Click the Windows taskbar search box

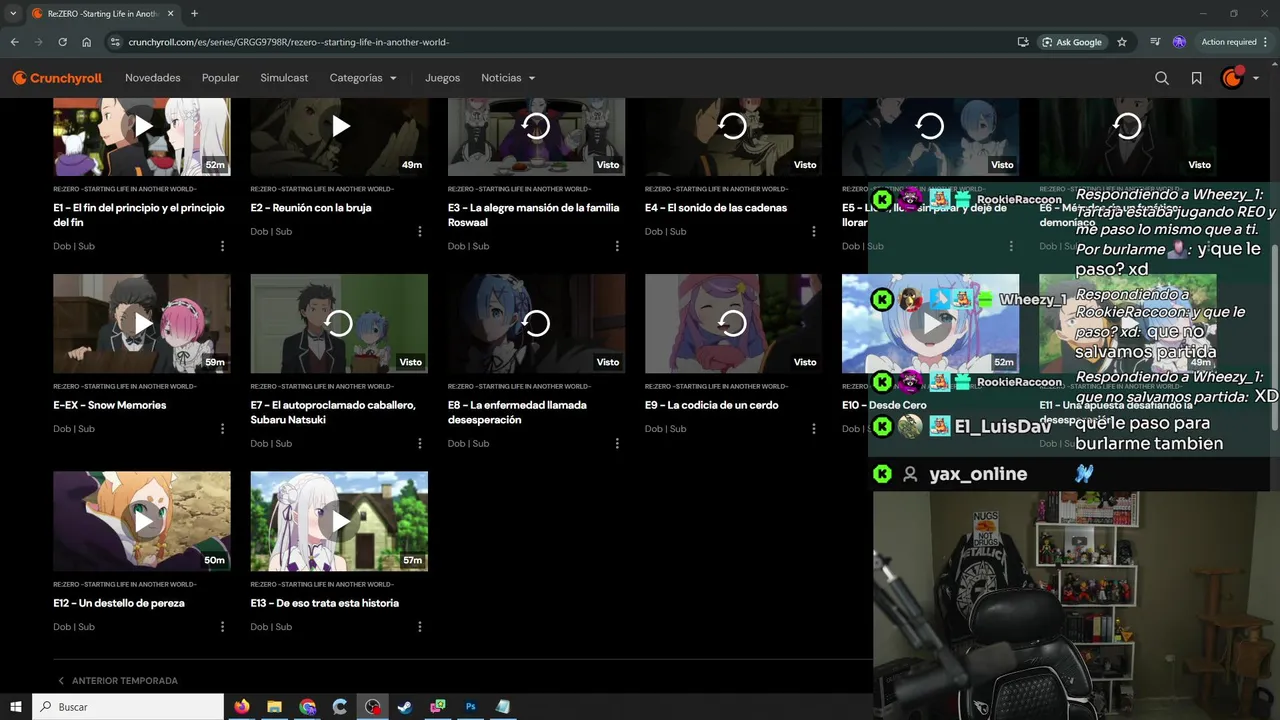pos(128,707)
